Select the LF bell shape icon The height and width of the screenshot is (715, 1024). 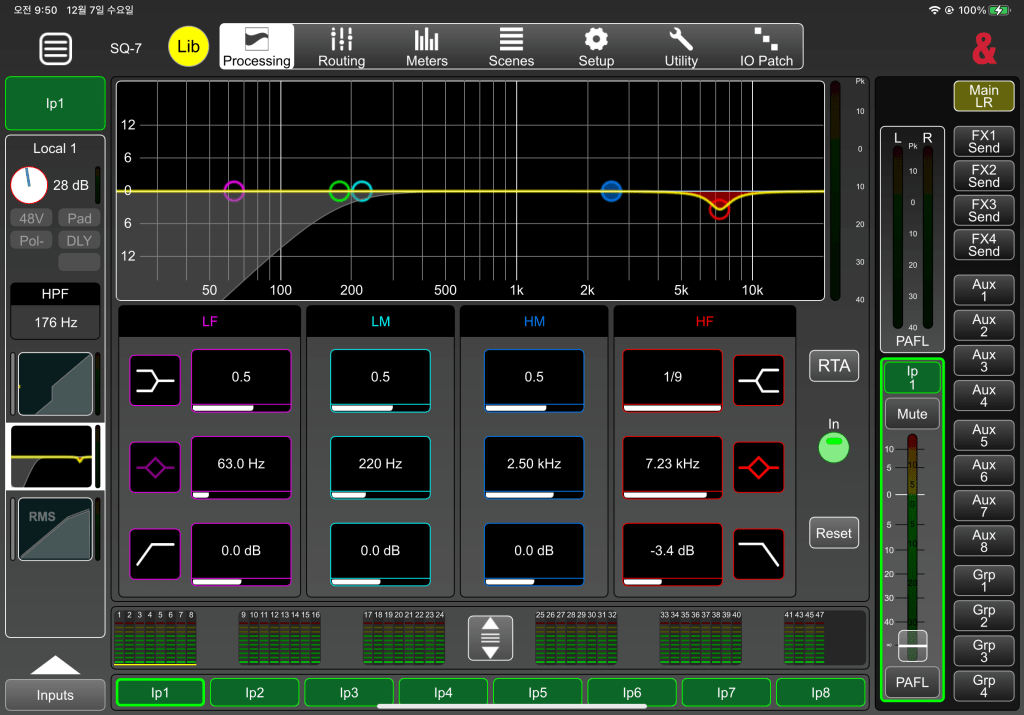pyautogui.click(x=155, y=466)
